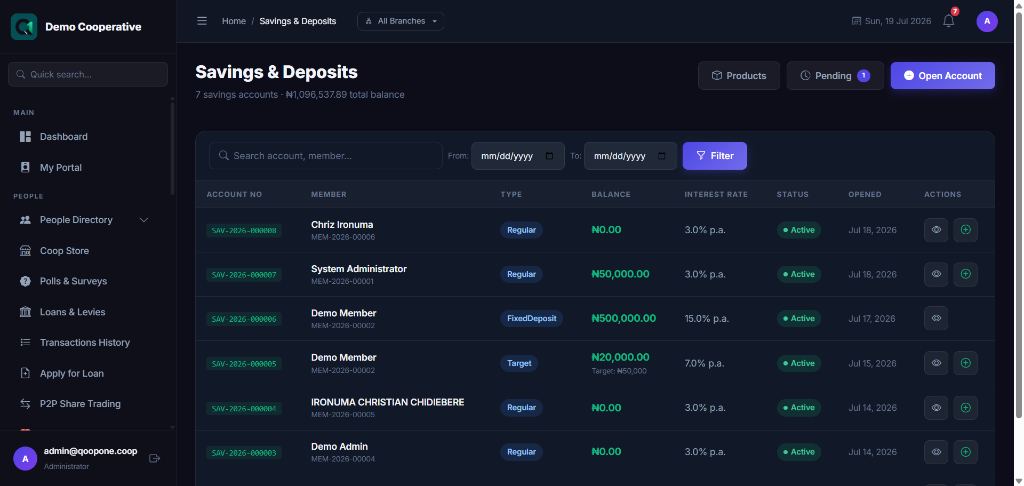
Task: Open the All Branches dropdown
Action: (400, 21)
